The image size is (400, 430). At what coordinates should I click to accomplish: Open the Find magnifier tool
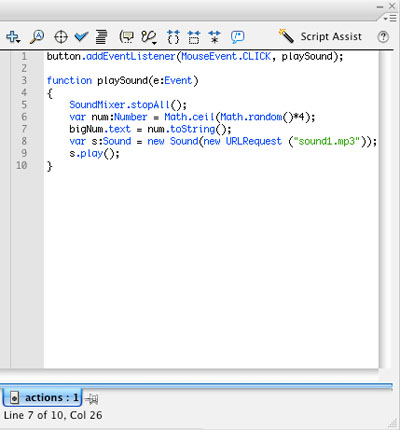tap(37, 36)
